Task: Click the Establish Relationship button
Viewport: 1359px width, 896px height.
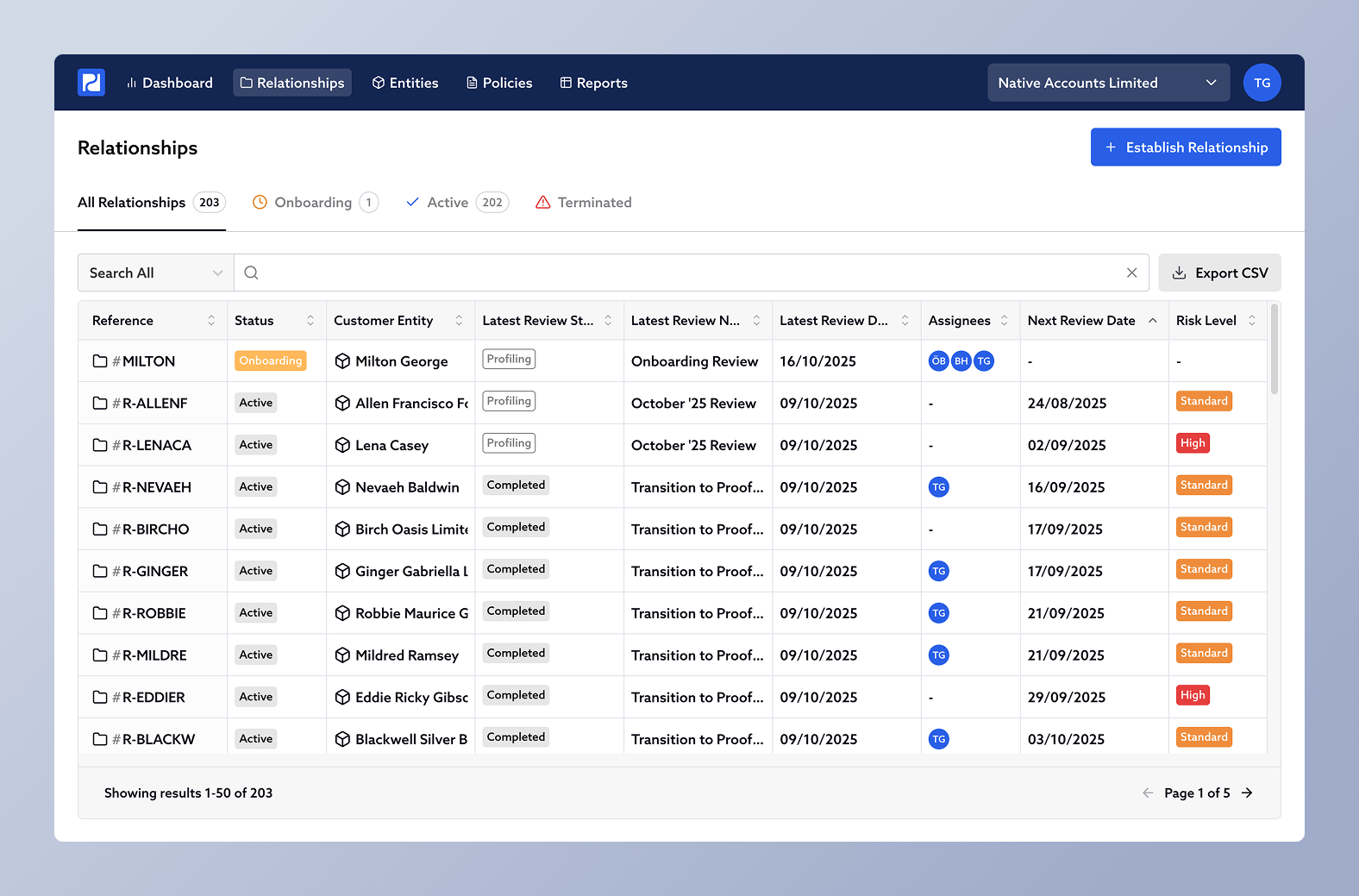Action: pos(1186,147)
